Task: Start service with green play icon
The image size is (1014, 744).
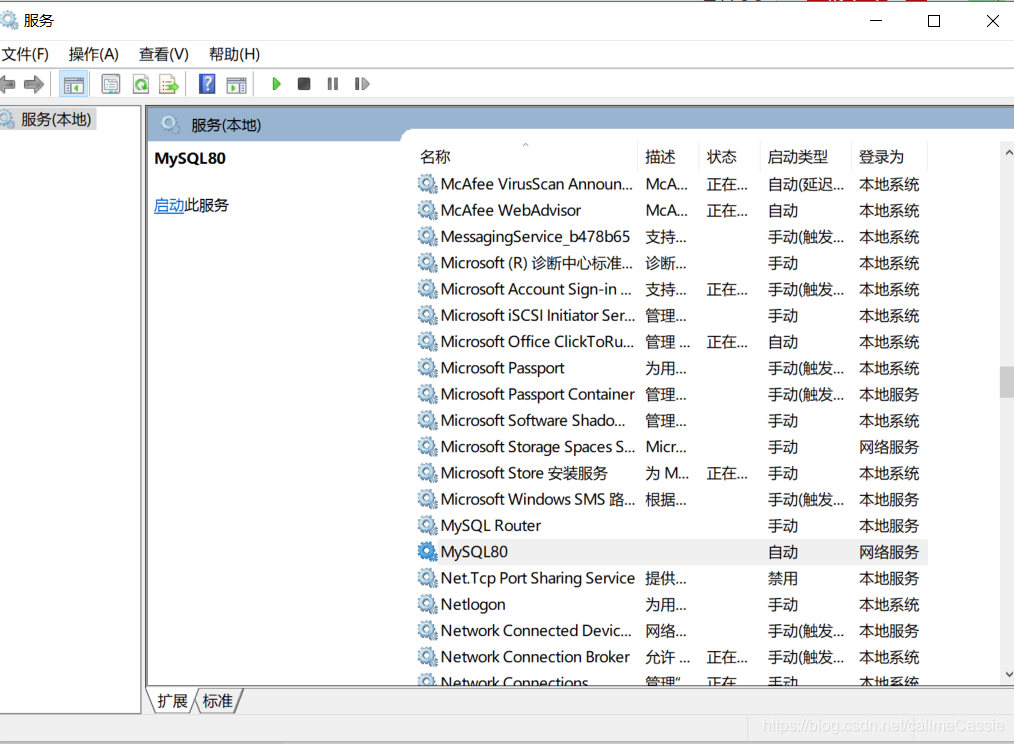Action: (276, 84)
